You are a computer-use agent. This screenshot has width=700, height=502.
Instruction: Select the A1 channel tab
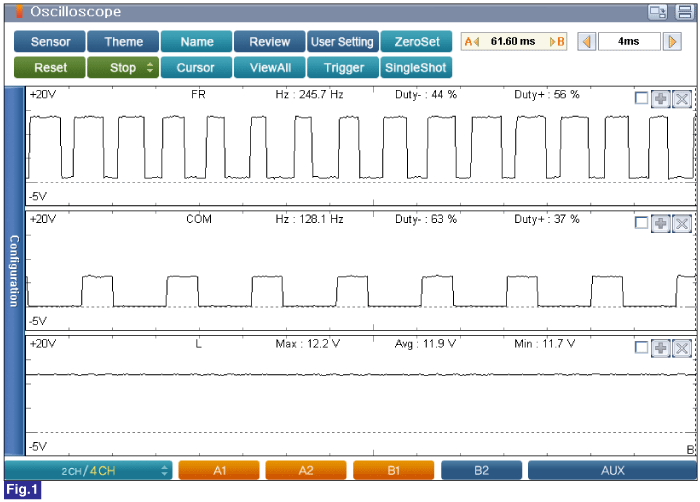tap(219, 470)
